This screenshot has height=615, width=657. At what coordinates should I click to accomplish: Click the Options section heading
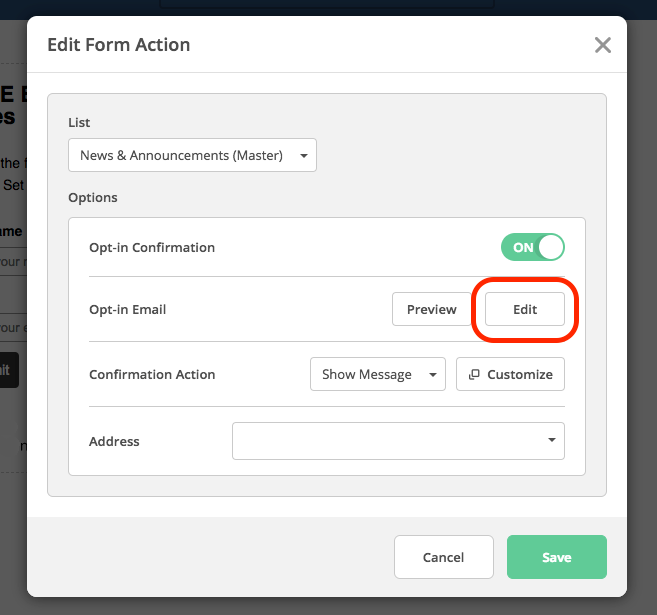click(x=93, y=197)
